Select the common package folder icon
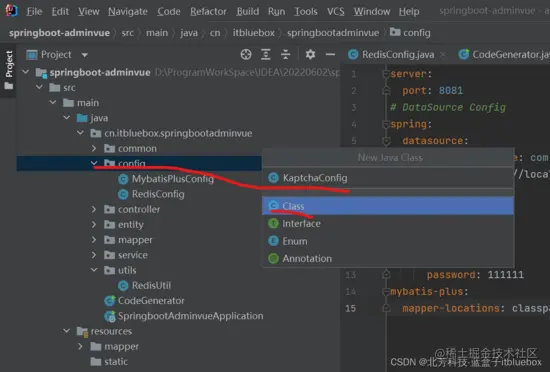The image size is (550, 372). point(109,148)
